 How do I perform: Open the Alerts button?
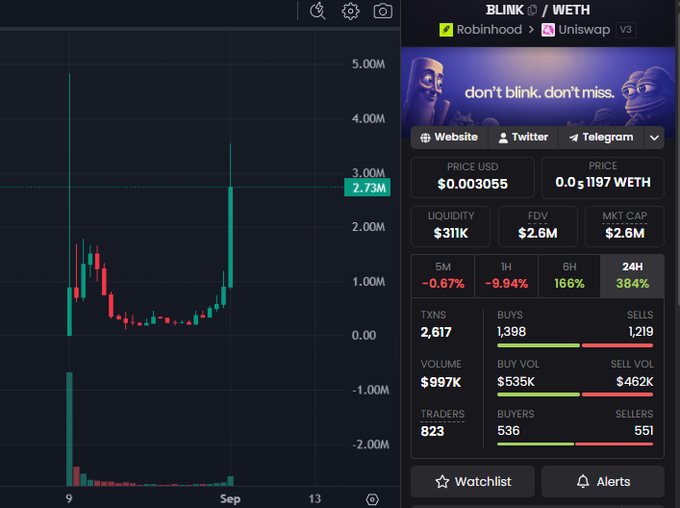pos(603,482)
